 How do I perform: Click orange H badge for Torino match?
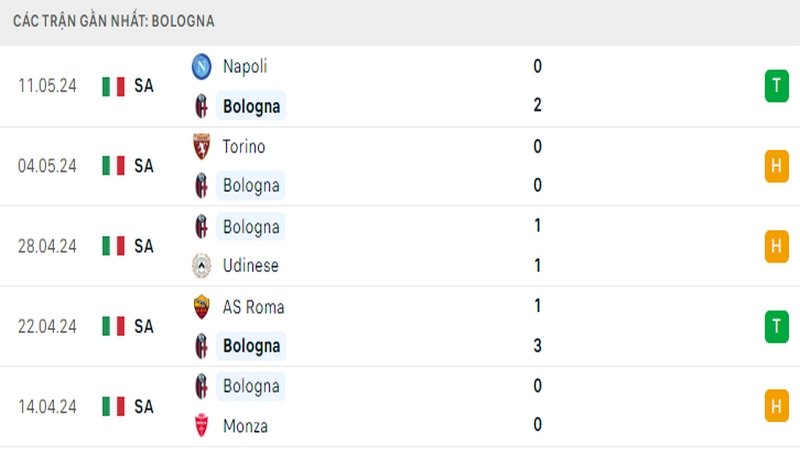[x=777, y=166]
